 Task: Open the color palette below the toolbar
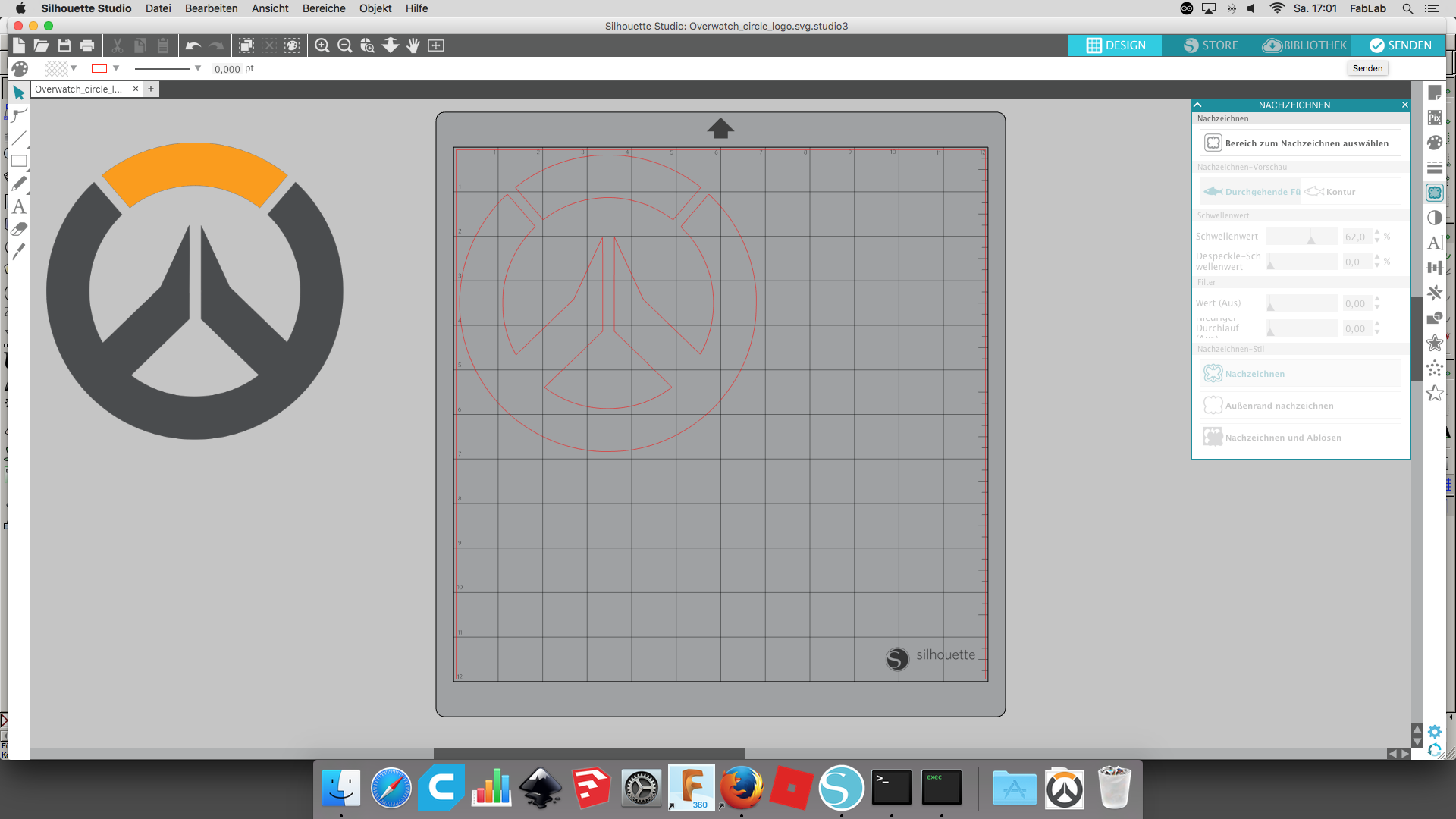[20, 68]
